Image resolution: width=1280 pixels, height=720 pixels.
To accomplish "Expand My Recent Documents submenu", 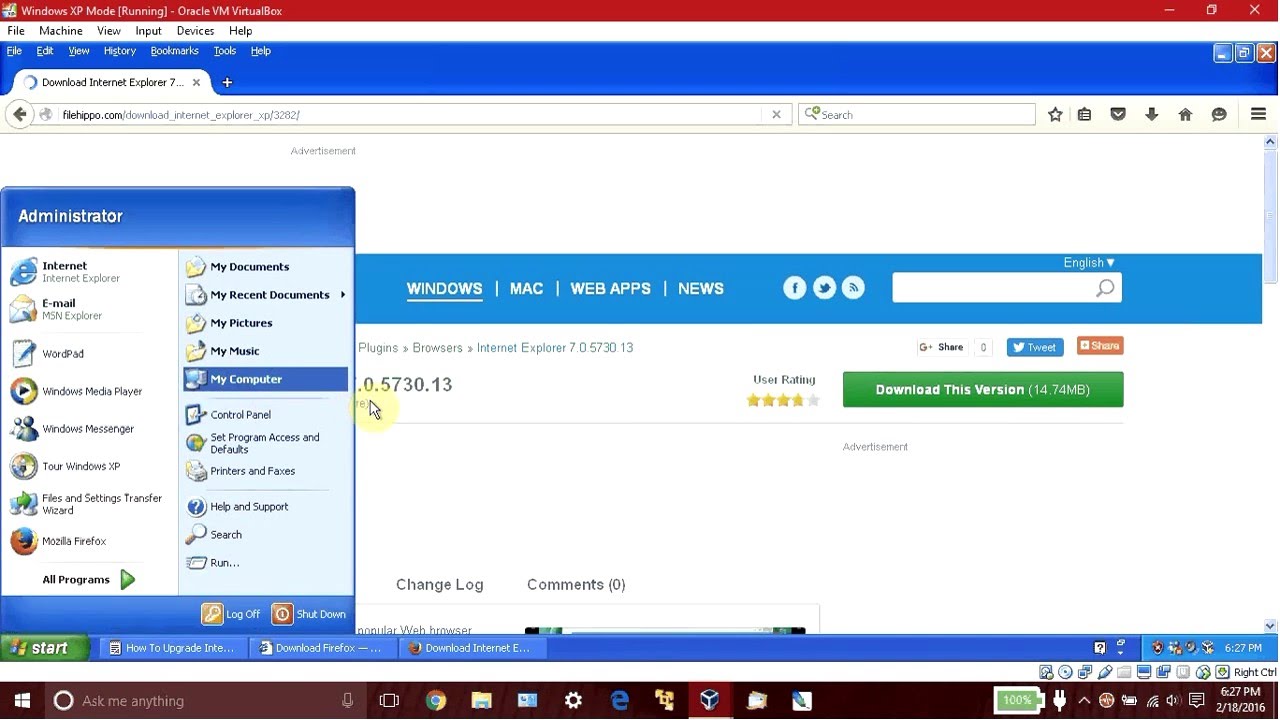I will (265, 295).
